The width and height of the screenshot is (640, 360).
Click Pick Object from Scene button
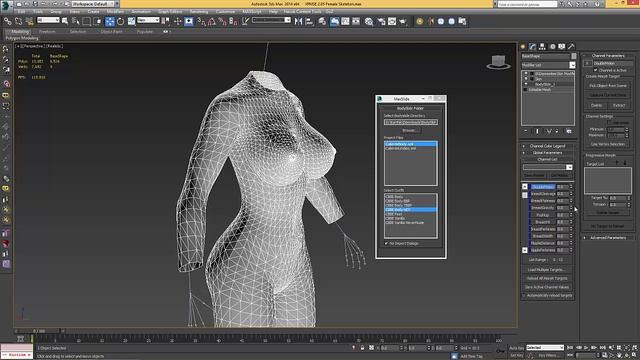[608, 86]
